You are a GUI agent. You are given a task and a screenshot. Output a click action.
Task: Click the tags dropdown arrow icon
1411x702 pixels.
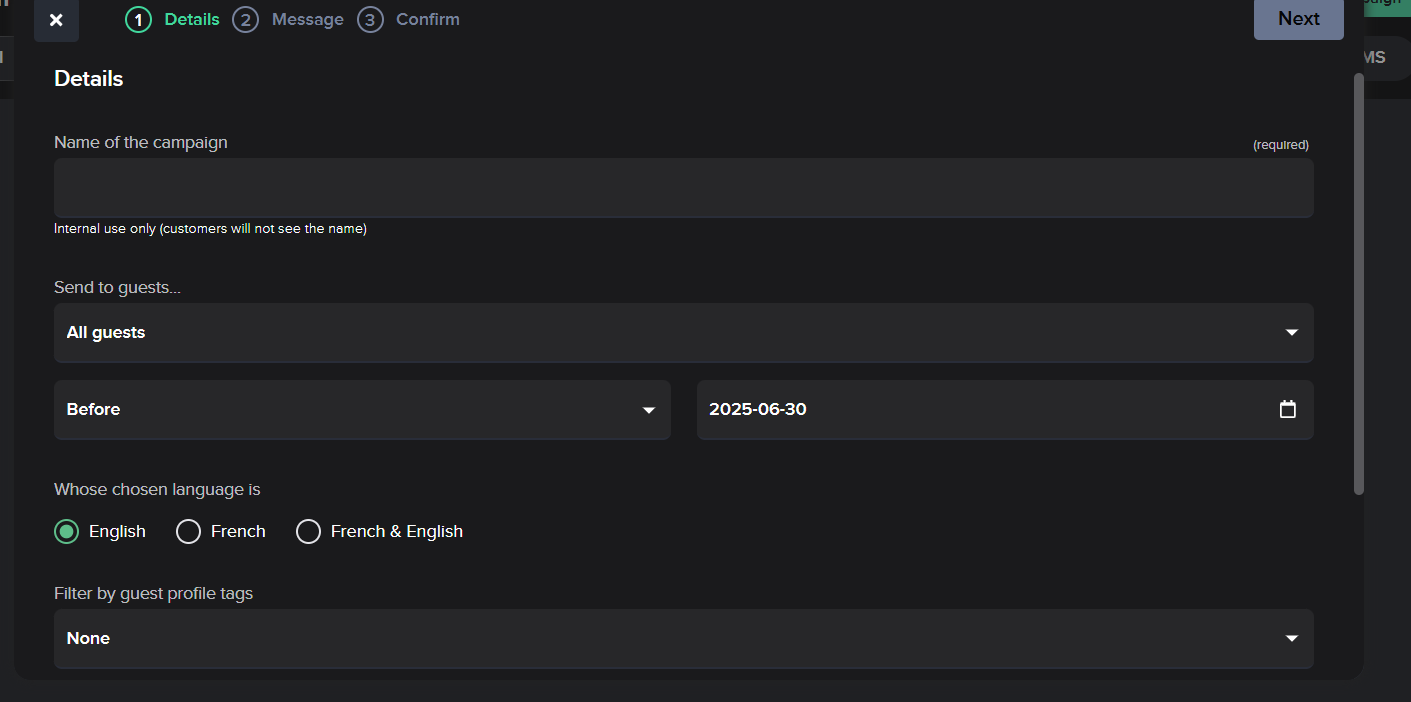(1291, 639)
